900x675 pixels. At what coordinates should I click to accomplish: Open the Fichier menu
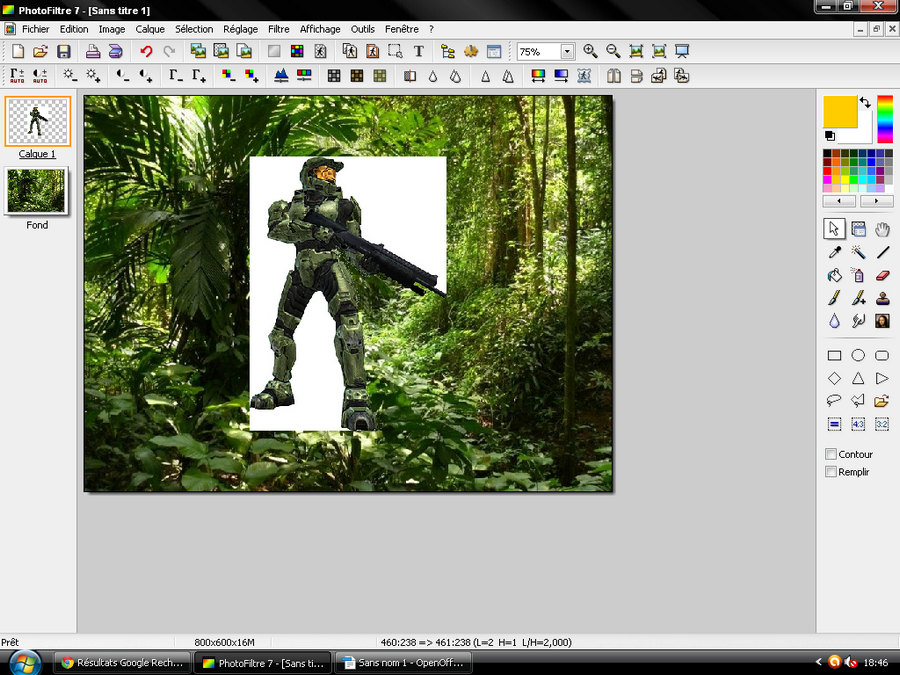(x=36, y=29)
